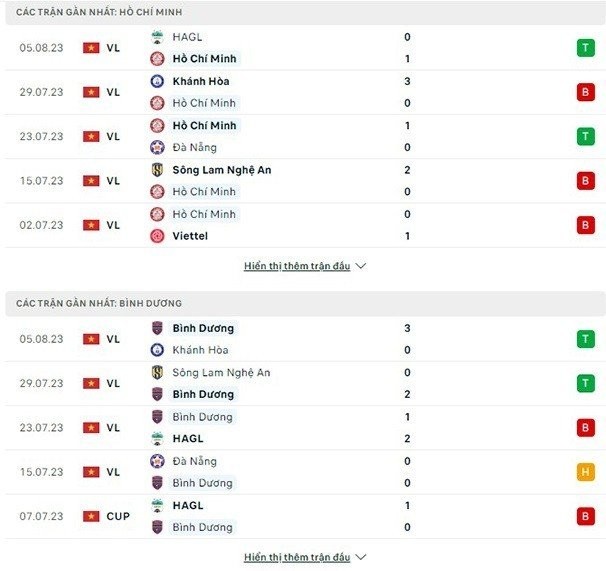Click the HAGL club logo in the 05.08.23 match
The width and height of the screenshot is (606, 571).
[x=157, y=37]
